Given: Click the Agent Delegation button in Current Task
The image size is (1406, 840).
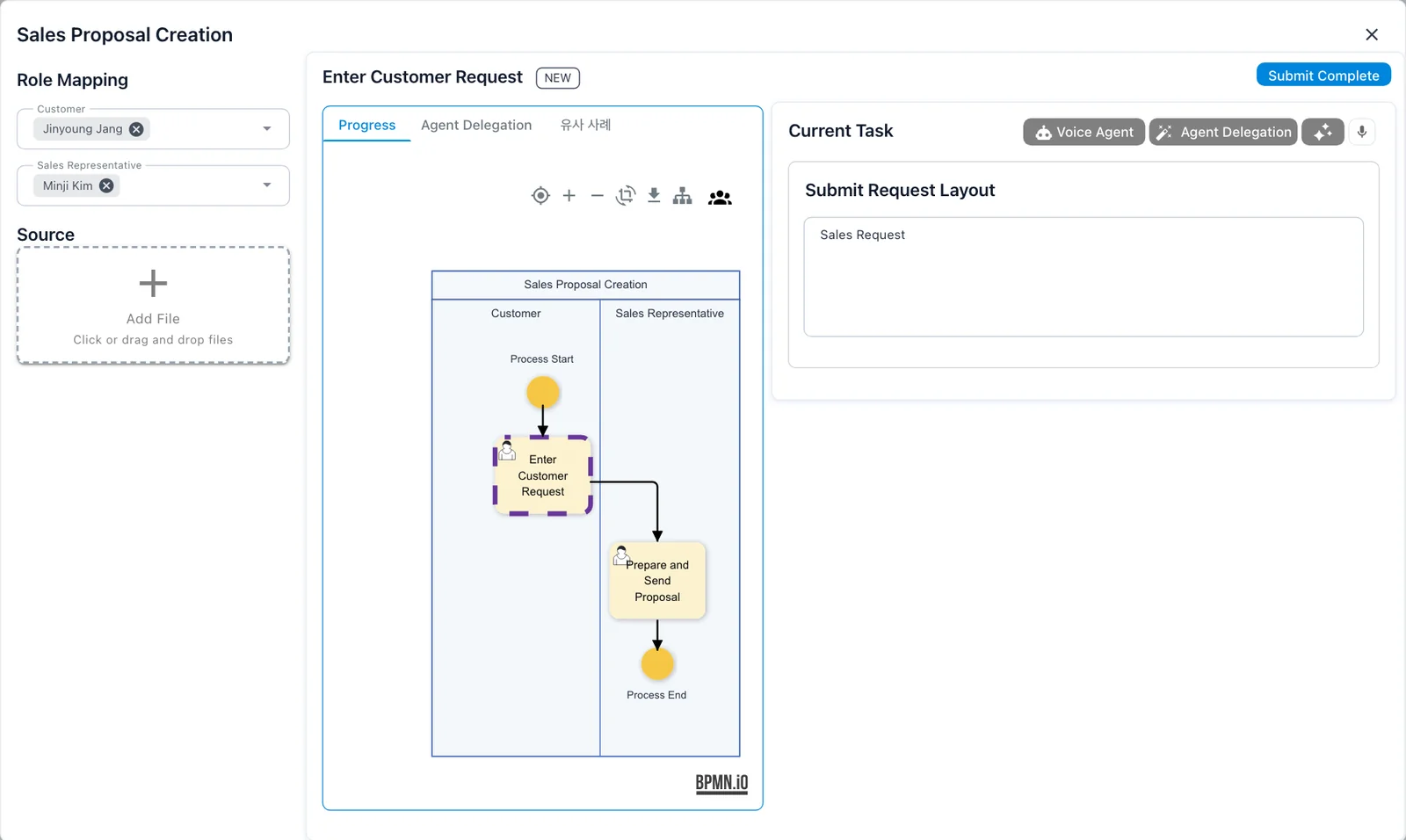Looking at the screenshot, I should tap(1223, 132).
